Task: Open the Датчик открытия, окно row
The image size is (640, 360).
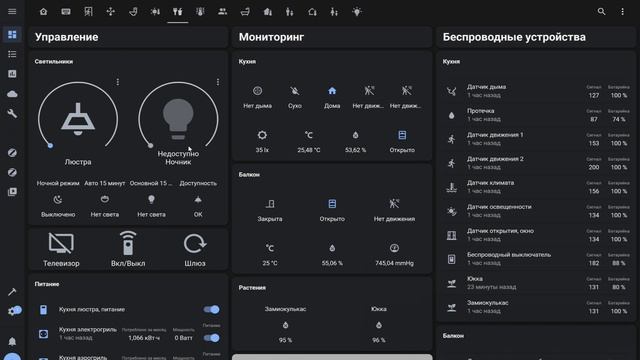Action: (536, 235)
